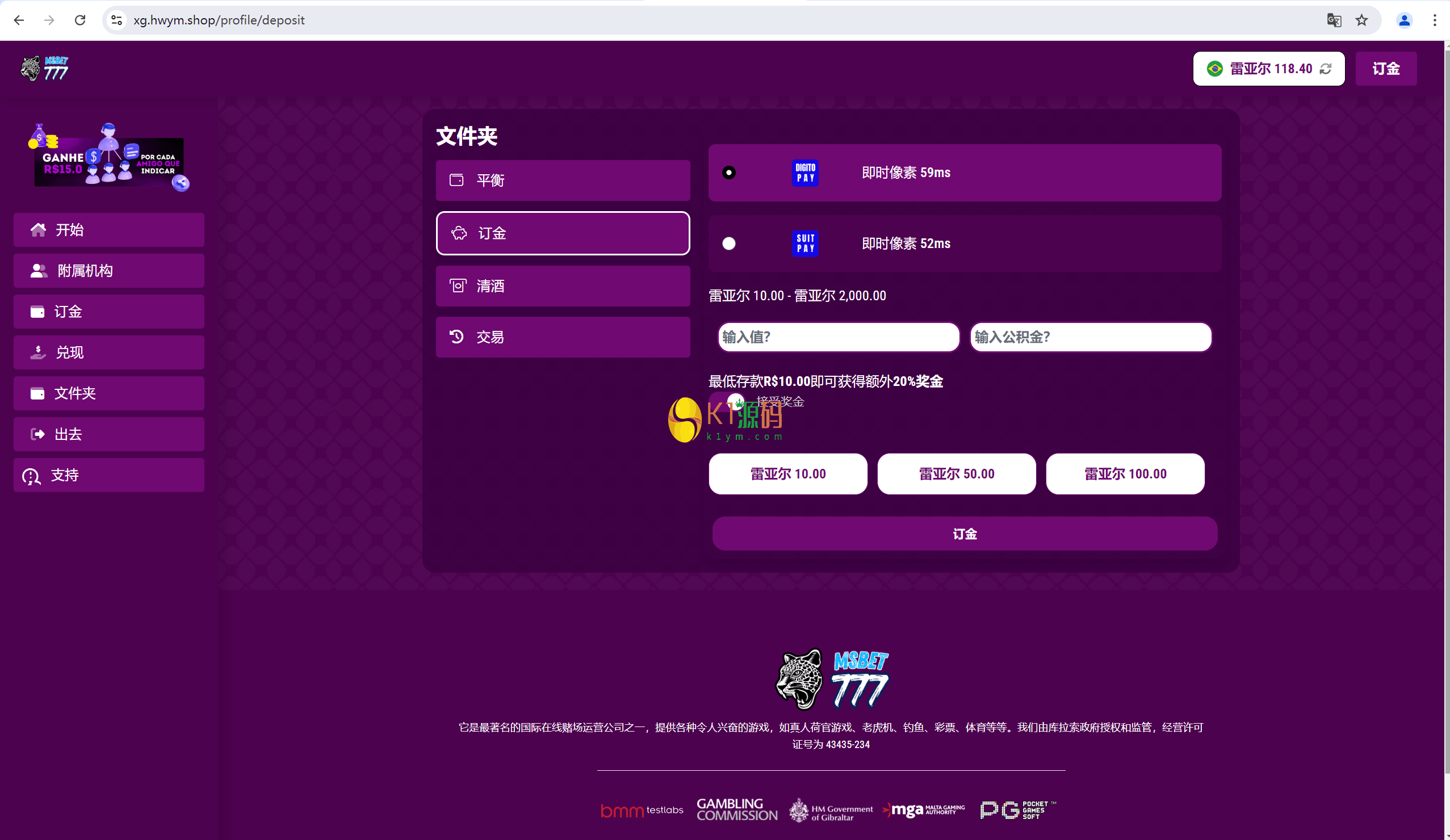1450x840 pixels.
Task: Open Chrome three-dot browser menu
Action: 1435,20
